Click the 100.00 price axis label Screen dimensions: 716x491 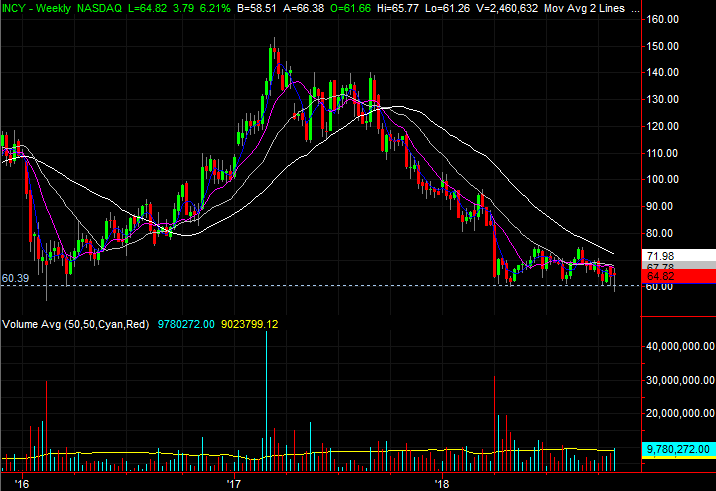pos(663,180)
